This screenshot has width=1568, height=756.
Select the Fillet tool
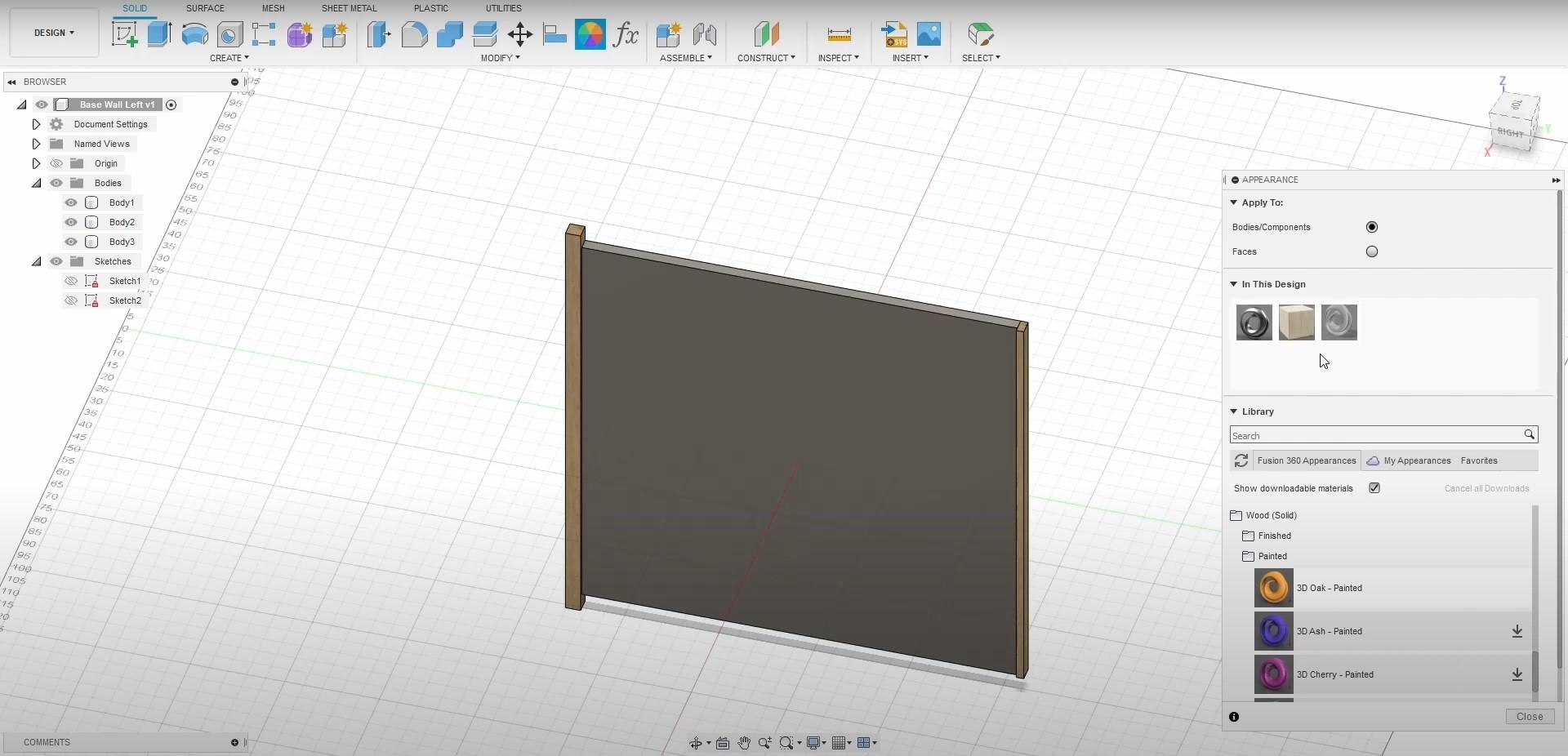414,34
